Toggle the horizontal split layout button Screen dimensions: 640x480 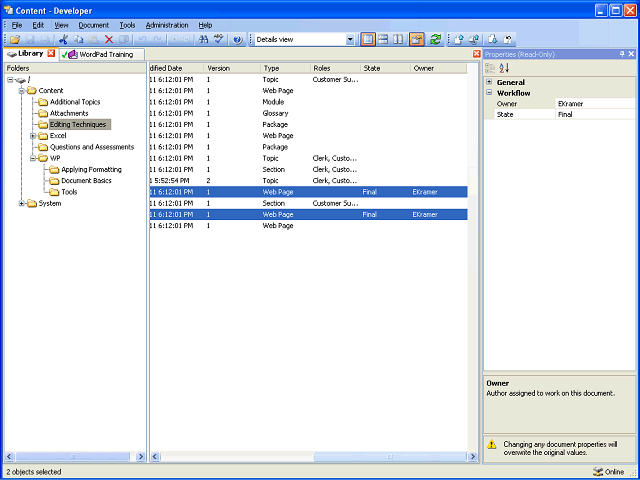tap(383, 40)
